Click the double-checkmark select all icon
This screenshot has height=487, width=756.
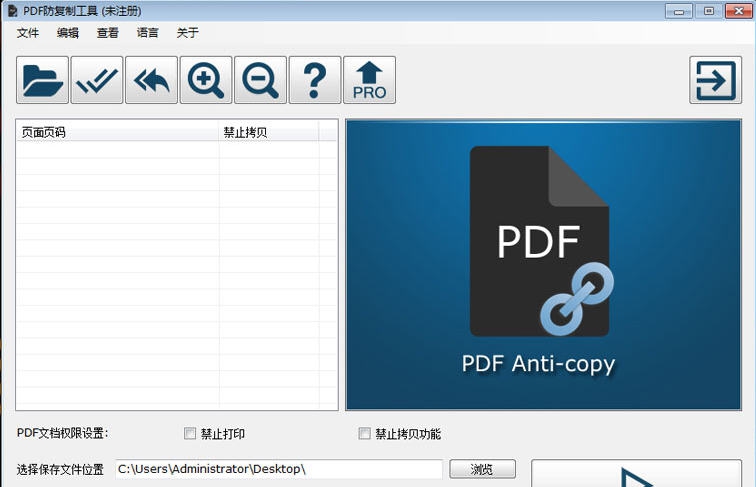pos(97,80)
